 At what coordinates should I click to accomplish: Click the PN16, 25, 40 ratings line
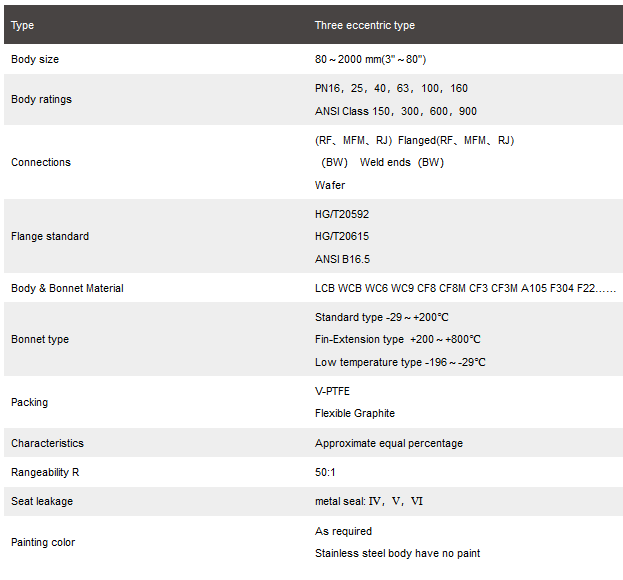click(391, 88)
